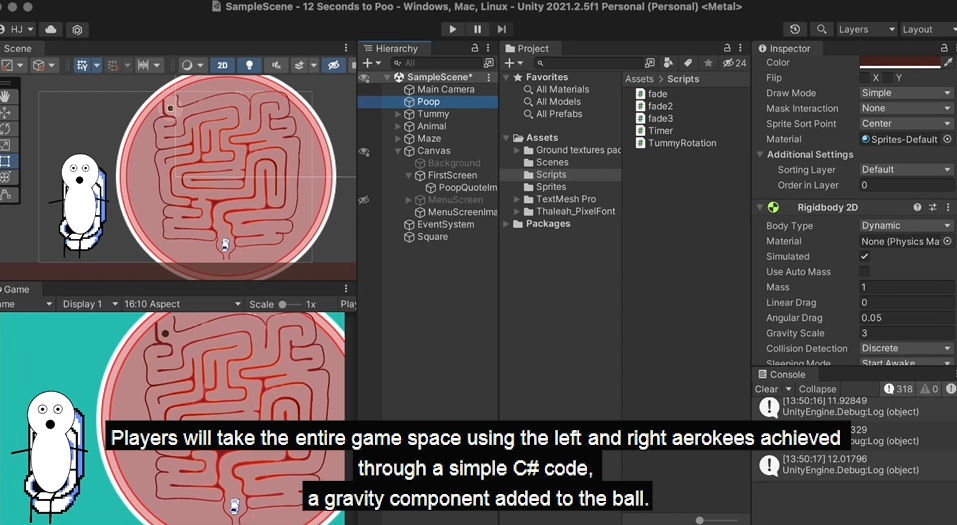Toggle scene visibility eye icon in Scene toolbar
The height and width of the screenshot is (525, 957).
[333, 65]
